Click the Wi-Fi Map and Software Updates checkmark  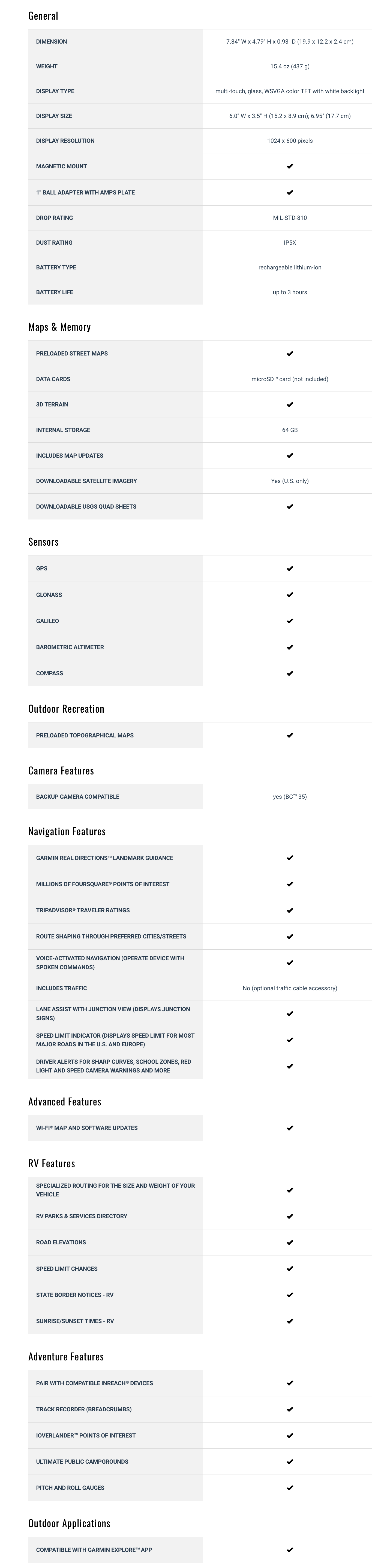(x=290, y=1128)
